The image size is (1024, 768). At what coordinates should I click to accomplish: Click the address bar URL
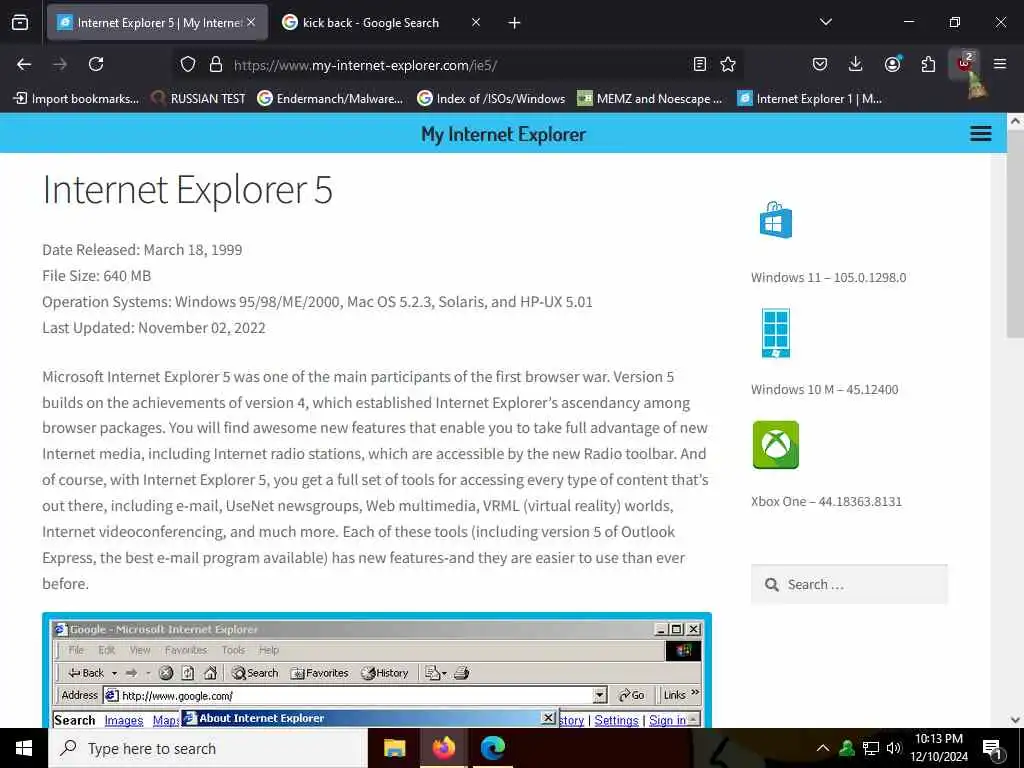[x=366, y=65]
